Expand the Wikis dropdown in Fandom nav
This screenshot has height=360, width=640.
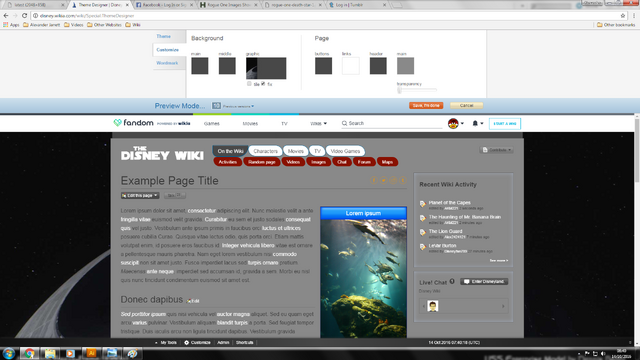click(325, 123)
